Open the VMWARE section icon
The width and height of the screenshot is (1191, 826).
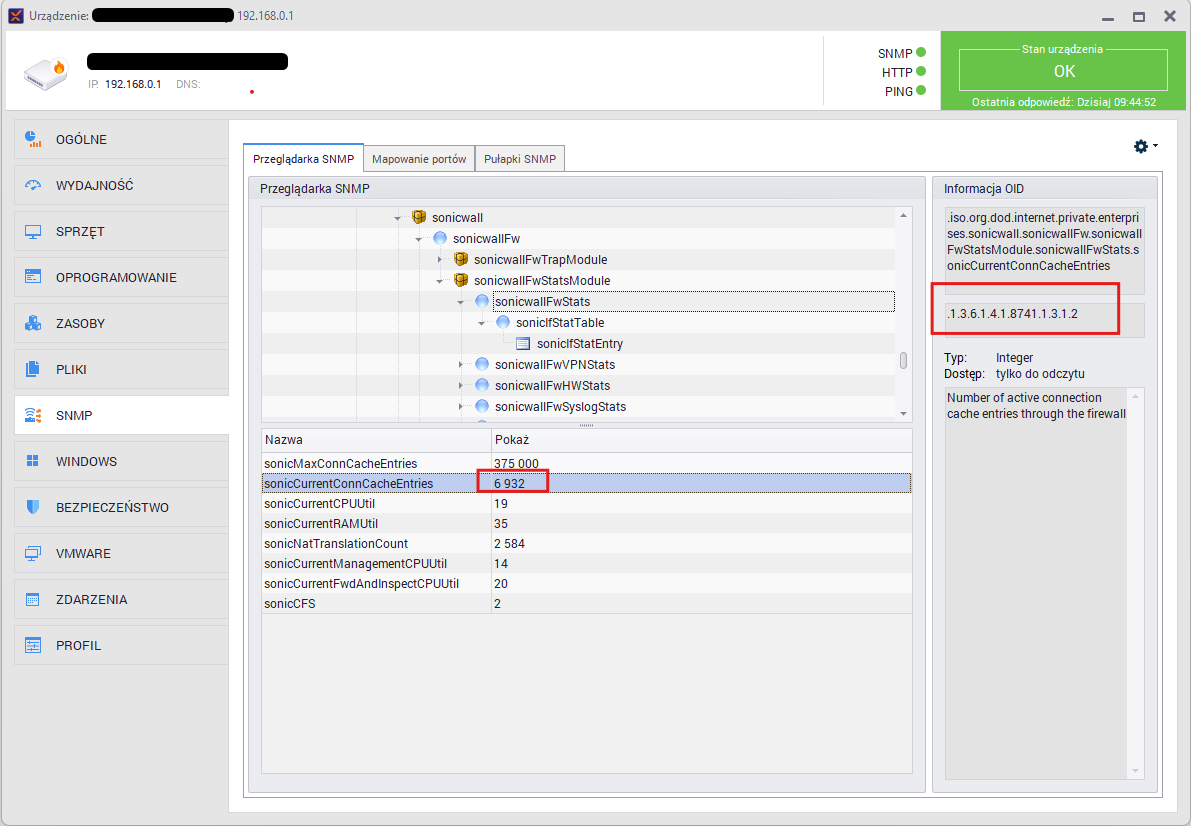[x=33, y=553]
